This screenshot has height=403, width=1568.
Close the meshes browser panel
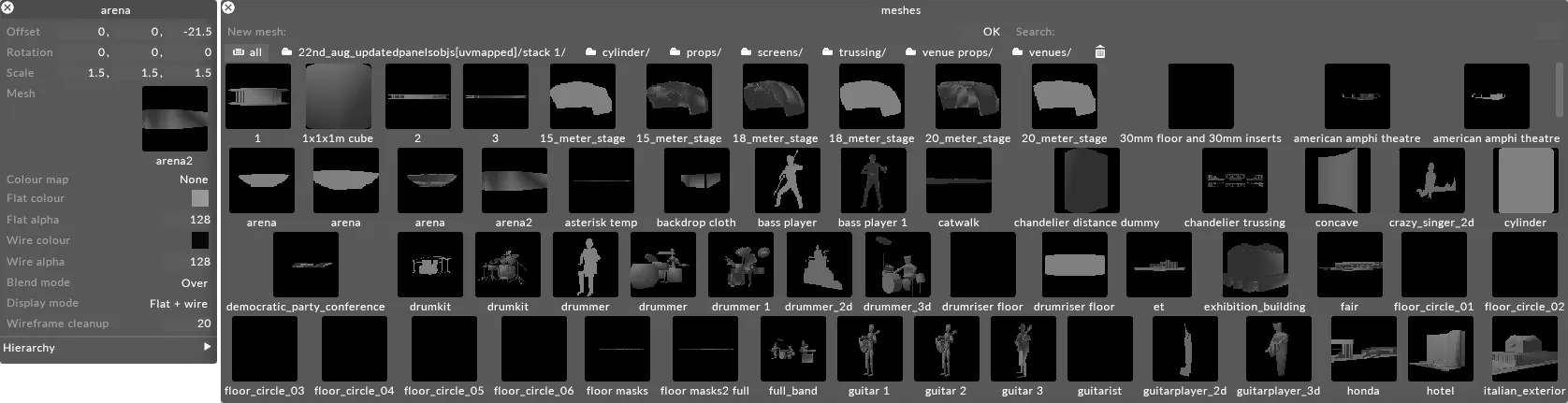(x=225, y=8)
